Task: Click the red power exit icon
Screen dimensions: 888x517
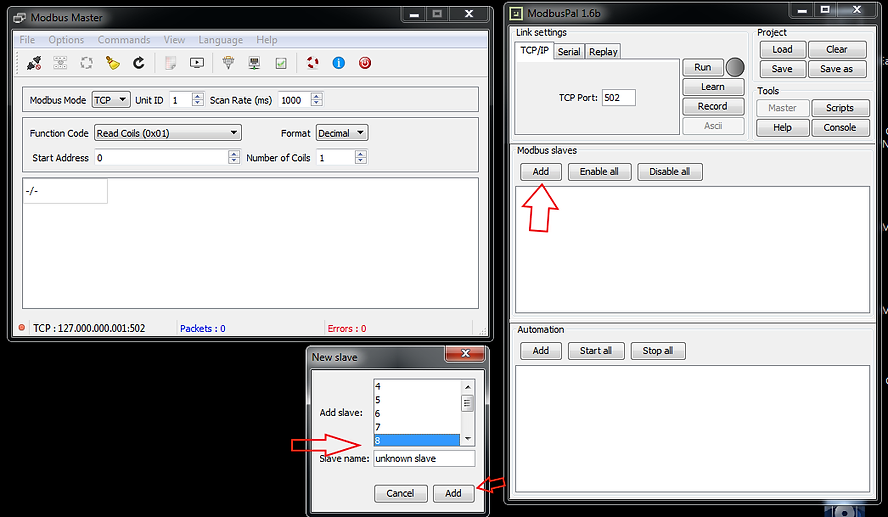Action: (x=365, y=63)
